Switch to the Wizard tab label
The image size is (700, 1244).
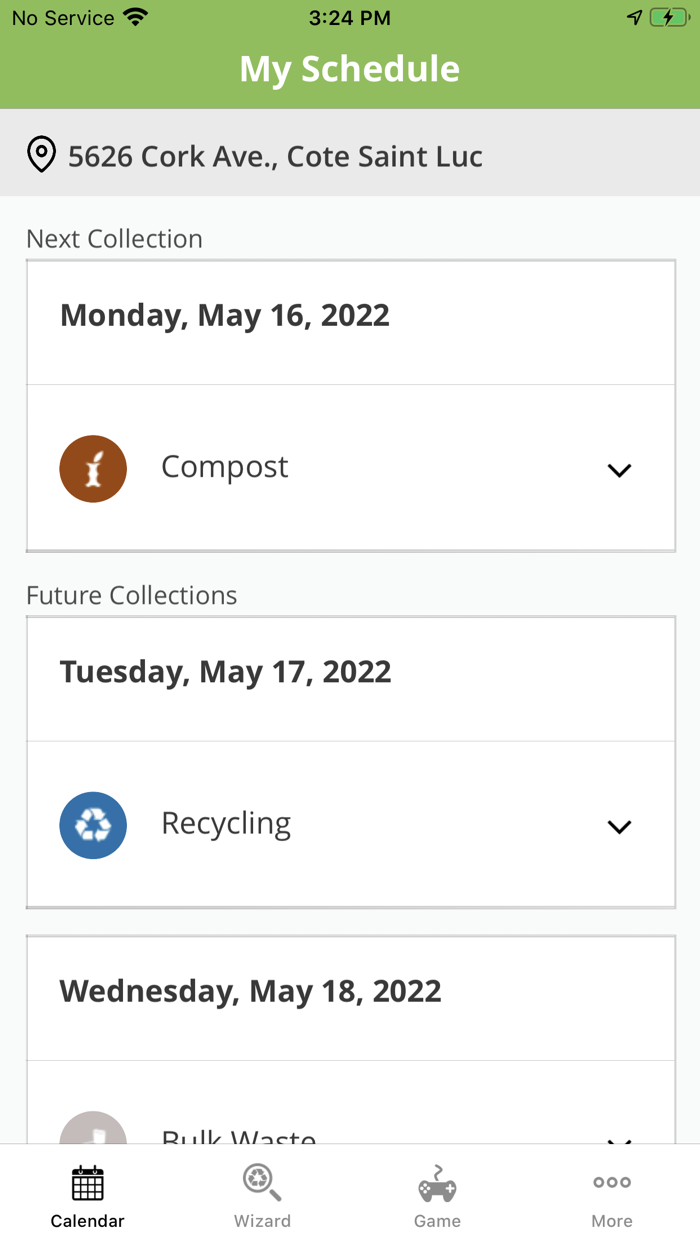[x=262, y=1221]
